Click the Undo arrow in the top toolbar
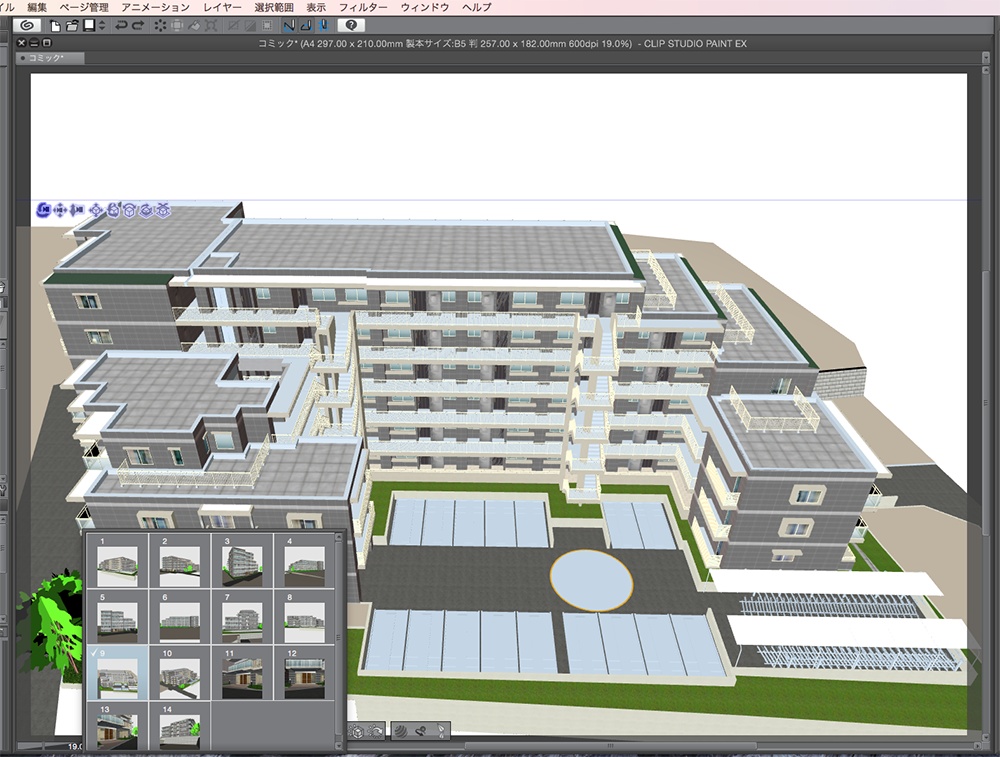Image resolution: width=1000 pixels, height=757 pixels. point(122,24)
